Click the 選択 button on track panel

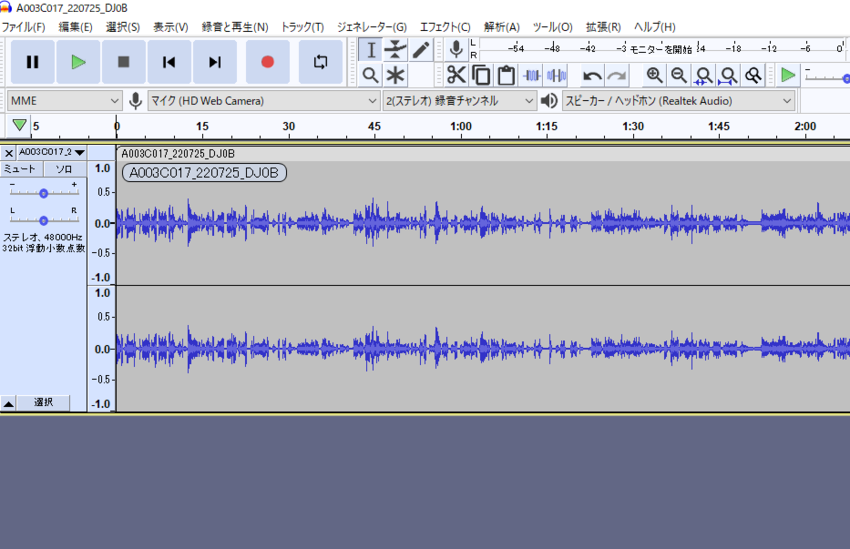[x=43, y=403]
